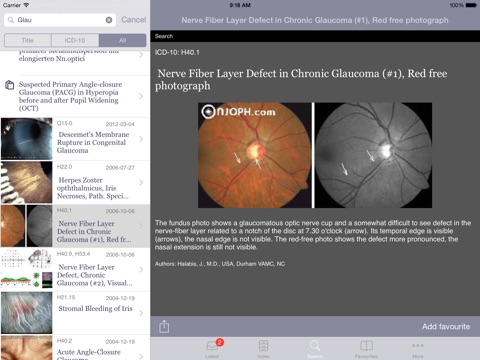Add this image to favourites

tap(446, 326)
